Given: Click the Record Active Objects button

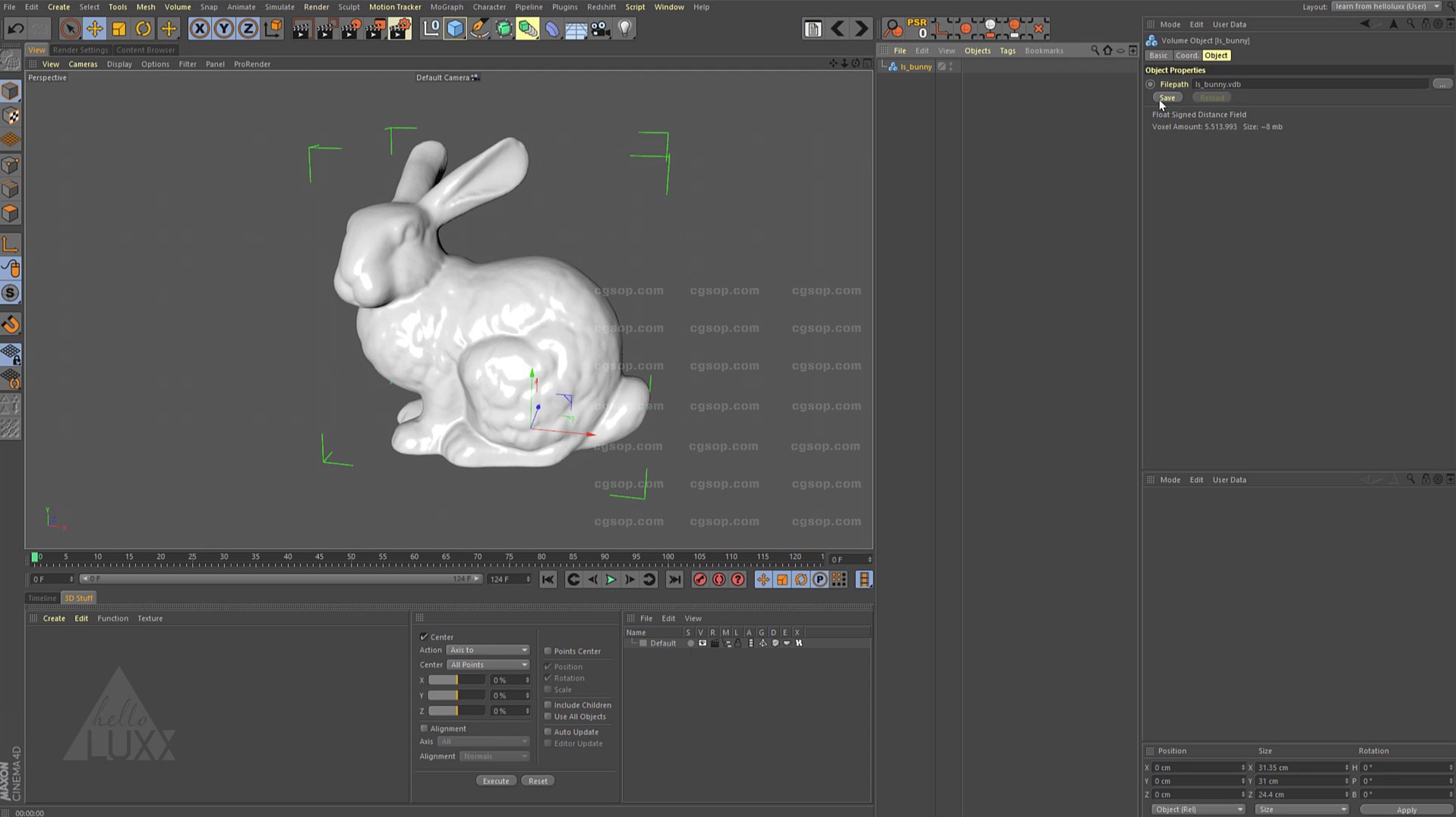Looking at the screenshot, I should tap(700, 580).
